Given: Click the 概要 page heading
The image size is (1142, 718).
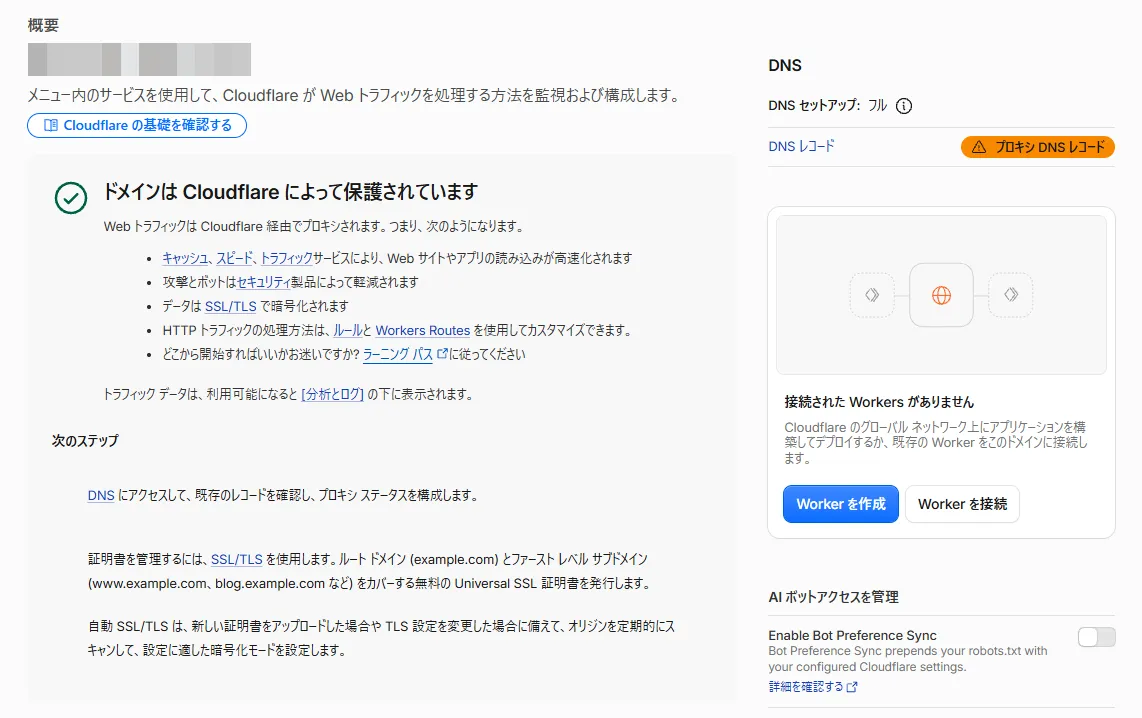Looking at the screenshot, I should coord(43,25).
